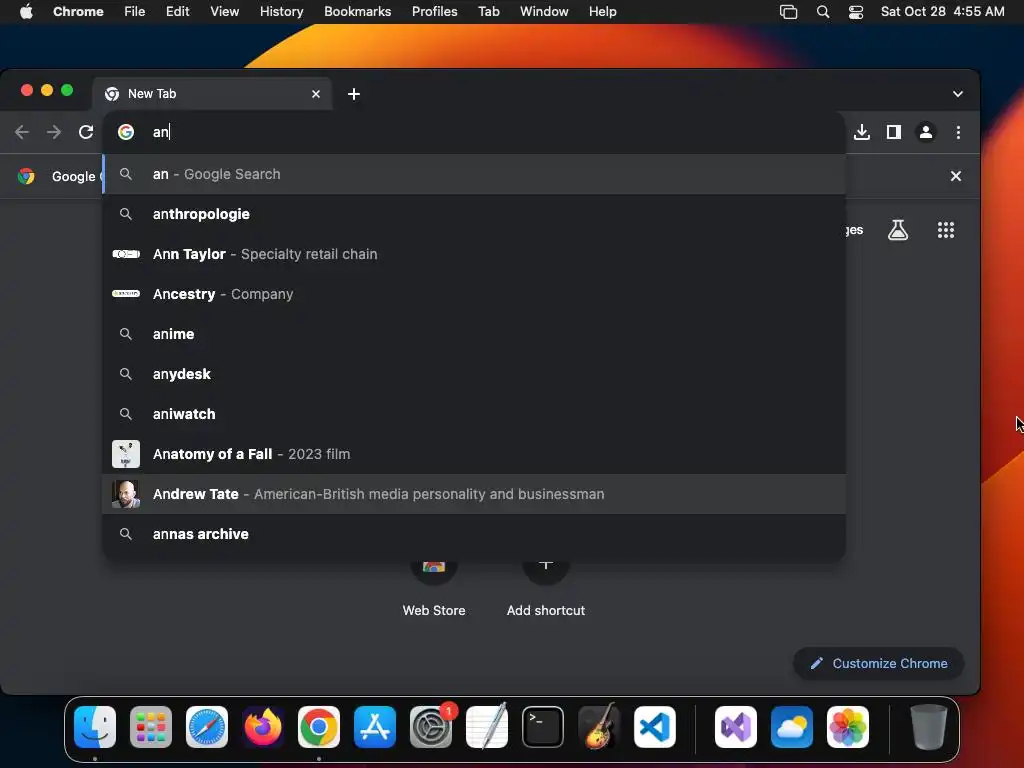Open Spotlight search in menu bar
Screen dimensions: 1024x768
pos(823,12)
